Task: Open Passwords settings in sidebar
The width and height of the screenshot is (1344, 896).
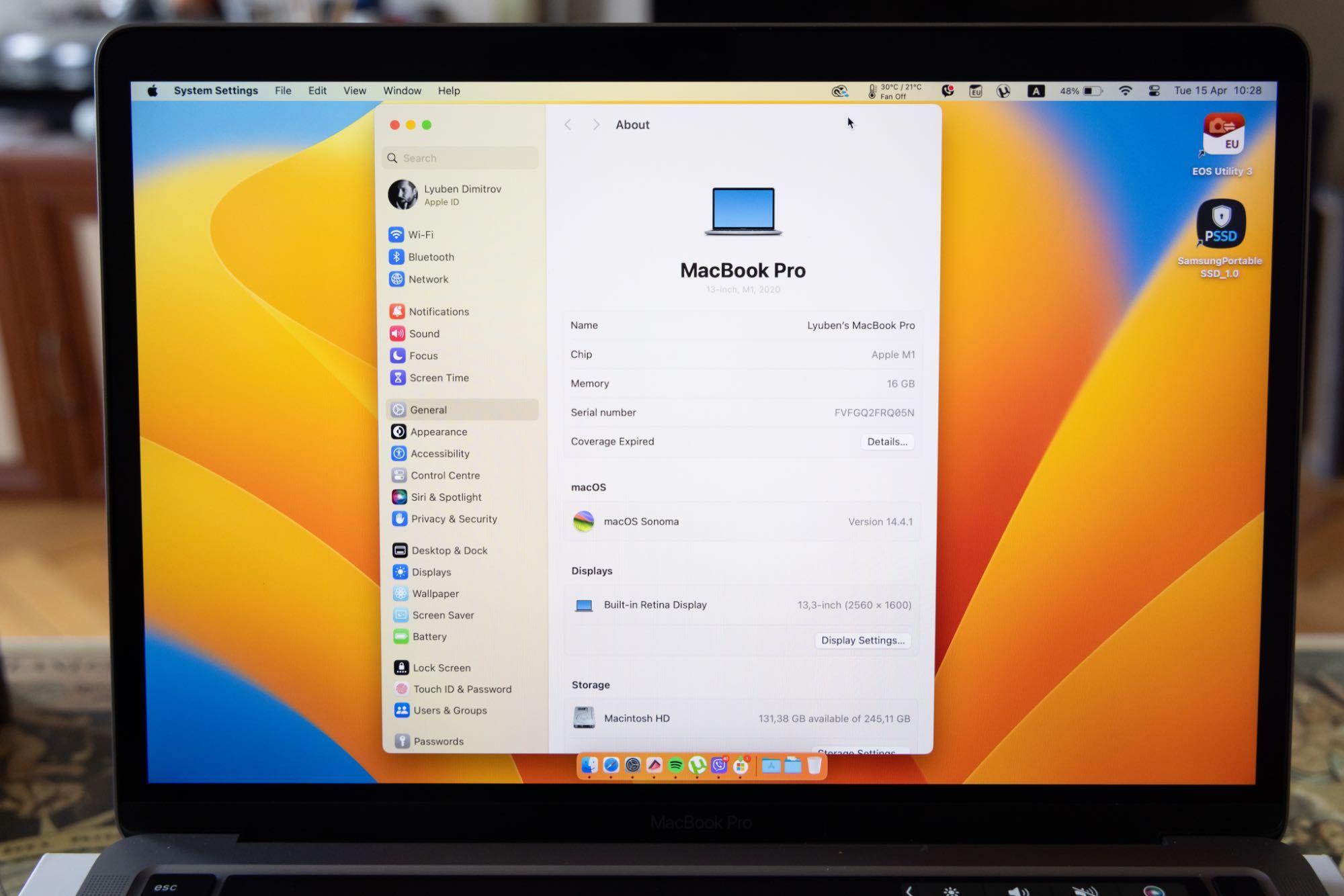Action: (x=429, y=741)
